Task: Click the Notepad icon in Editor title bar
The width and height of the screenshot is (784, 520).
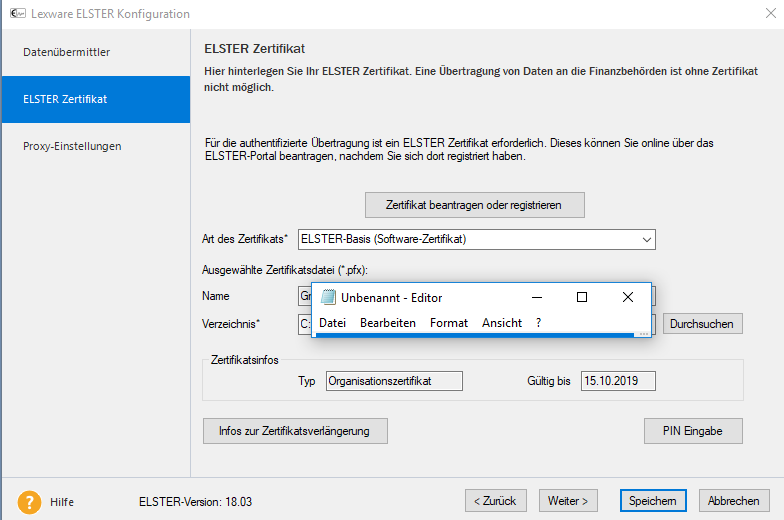Action: [x=328, y=297]
